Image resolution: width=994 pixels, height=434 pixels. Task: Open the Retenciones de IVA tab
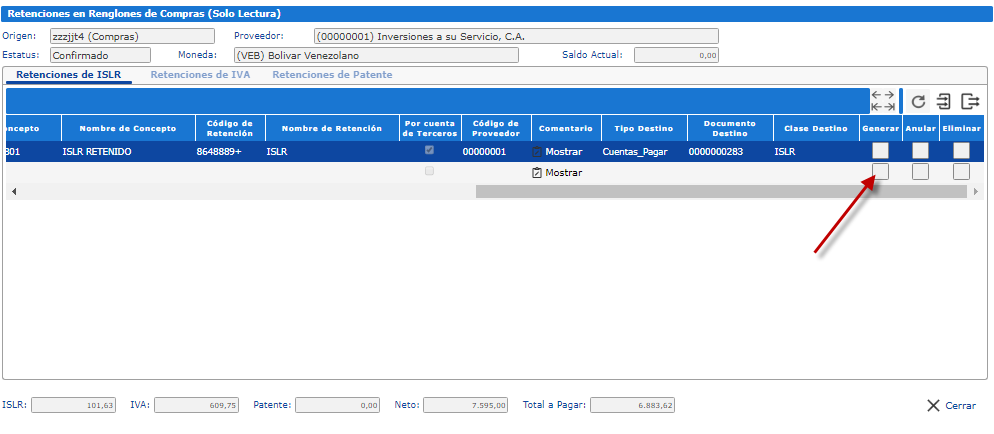(200, 75)
